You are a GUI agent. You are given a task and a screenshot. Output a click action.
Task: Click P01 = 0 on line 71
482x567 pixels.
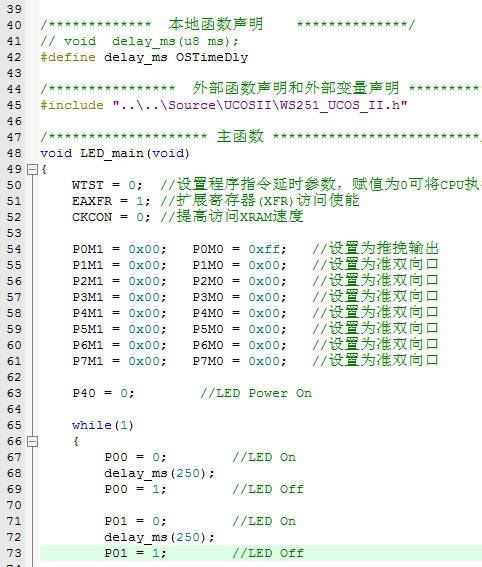click(136, 521)
